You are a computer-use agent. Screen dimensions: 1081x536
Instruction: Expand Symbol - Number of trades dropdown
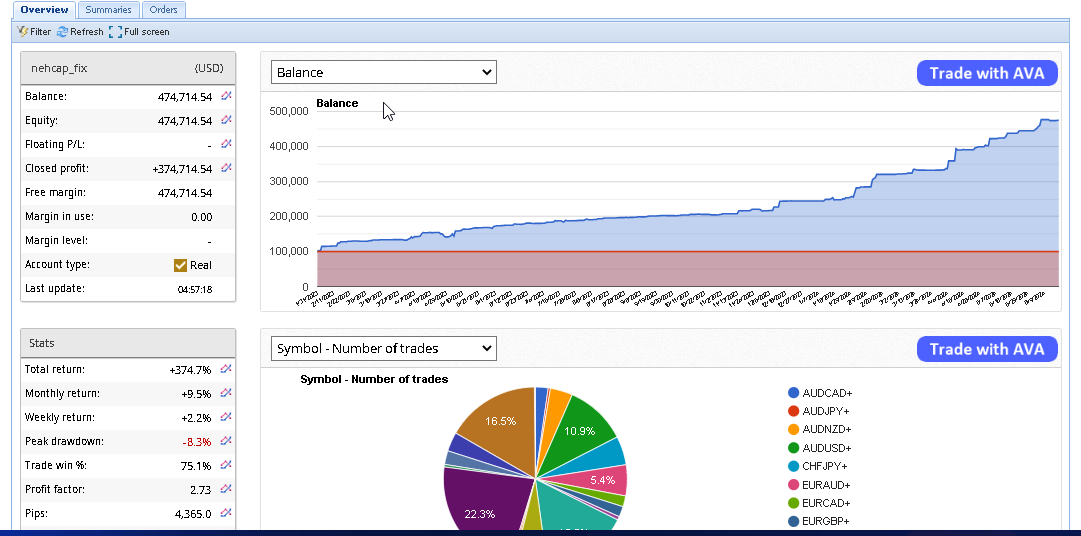point(384,348)
